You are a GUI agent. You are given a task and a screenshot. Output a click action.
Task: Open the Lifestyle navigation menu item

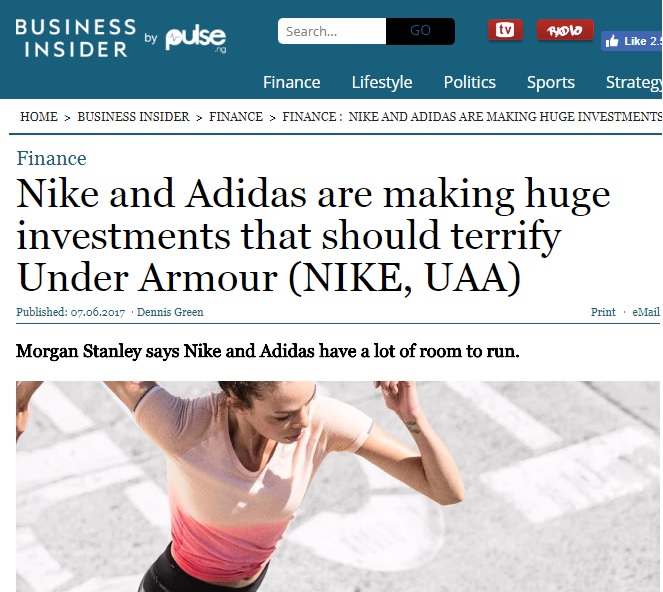click(x=382, y=82)
